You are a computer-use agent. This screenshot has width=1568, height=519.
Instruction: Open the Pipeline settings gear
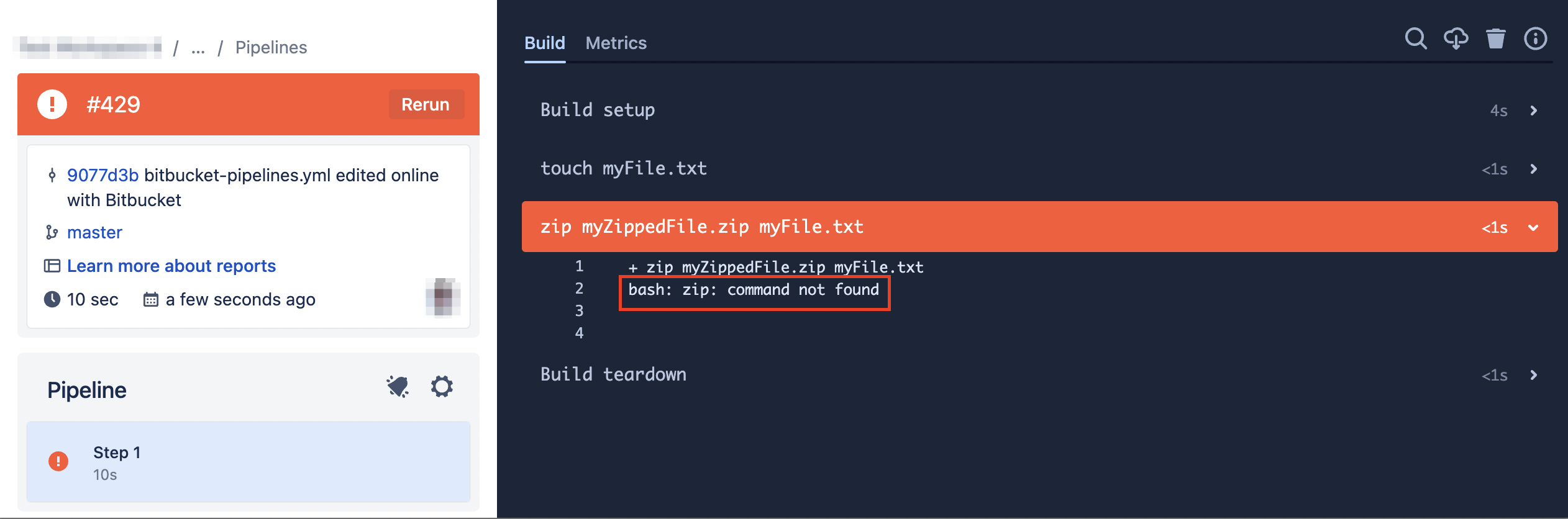coord(442,387)
